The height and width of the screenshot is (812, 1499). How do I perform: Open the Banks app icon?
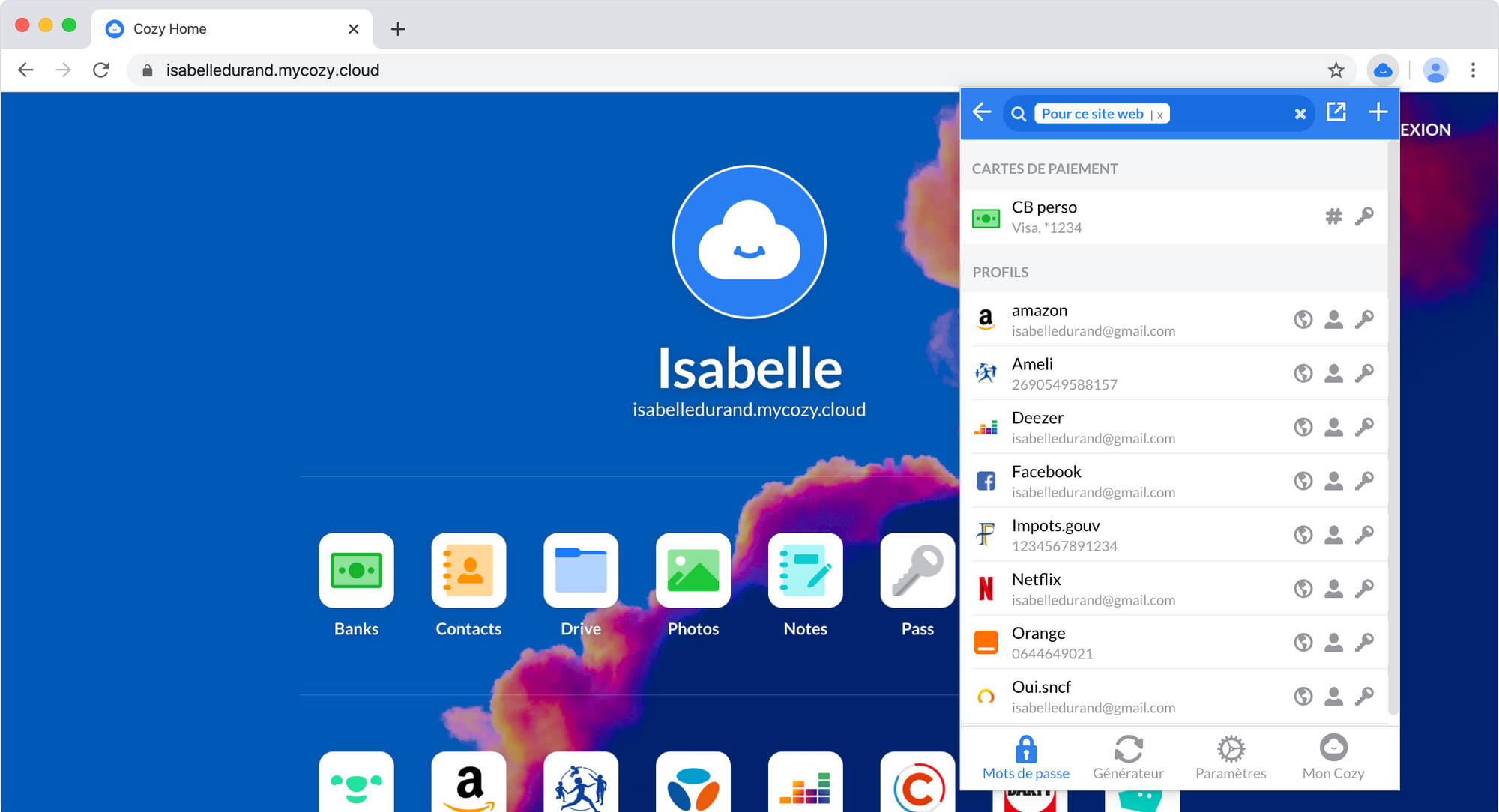pos(356,570)
